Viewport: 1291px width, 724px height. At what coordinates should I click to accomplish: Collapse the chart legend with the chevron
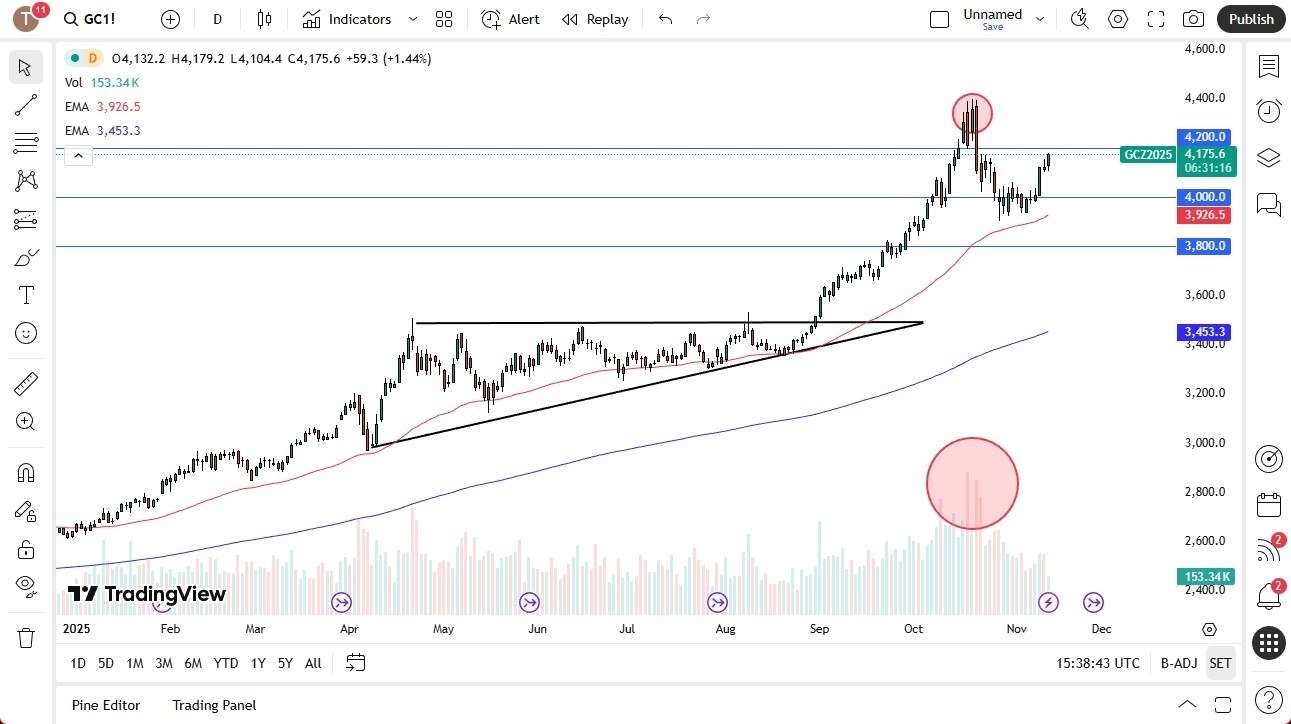point(78,155)
